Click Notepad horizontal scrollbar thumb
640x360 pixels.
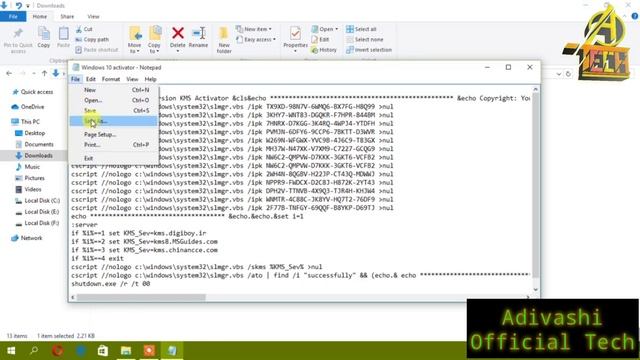tap(141, 298)
